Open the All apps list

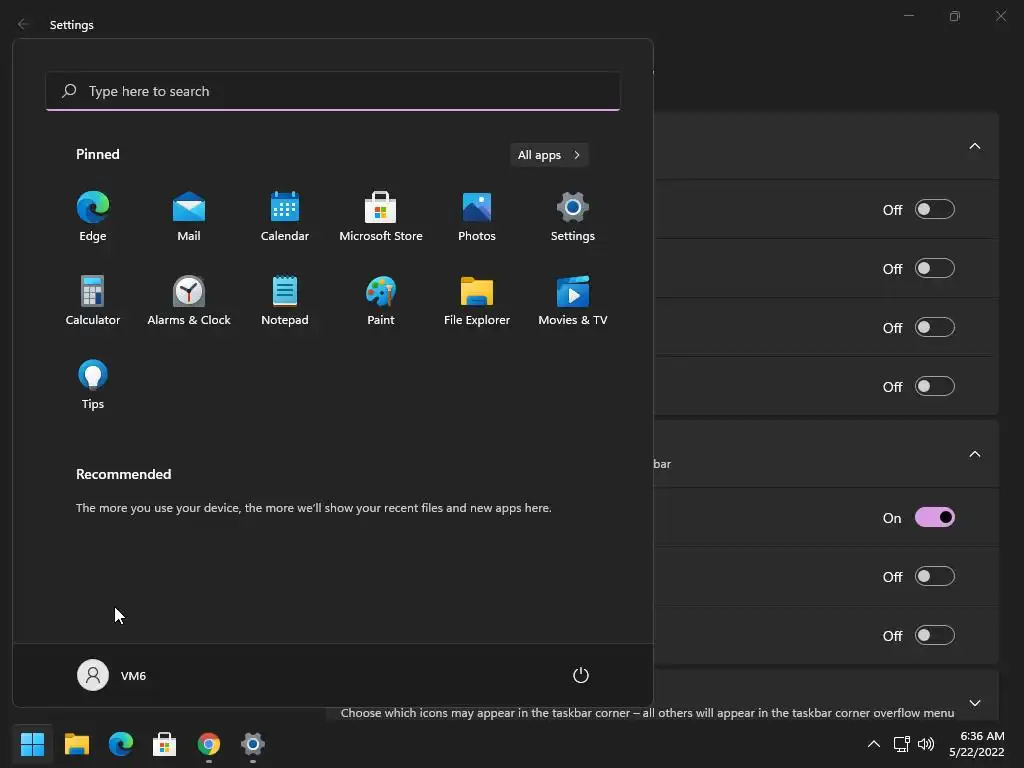pyautogui.click(x=549, y=155)
